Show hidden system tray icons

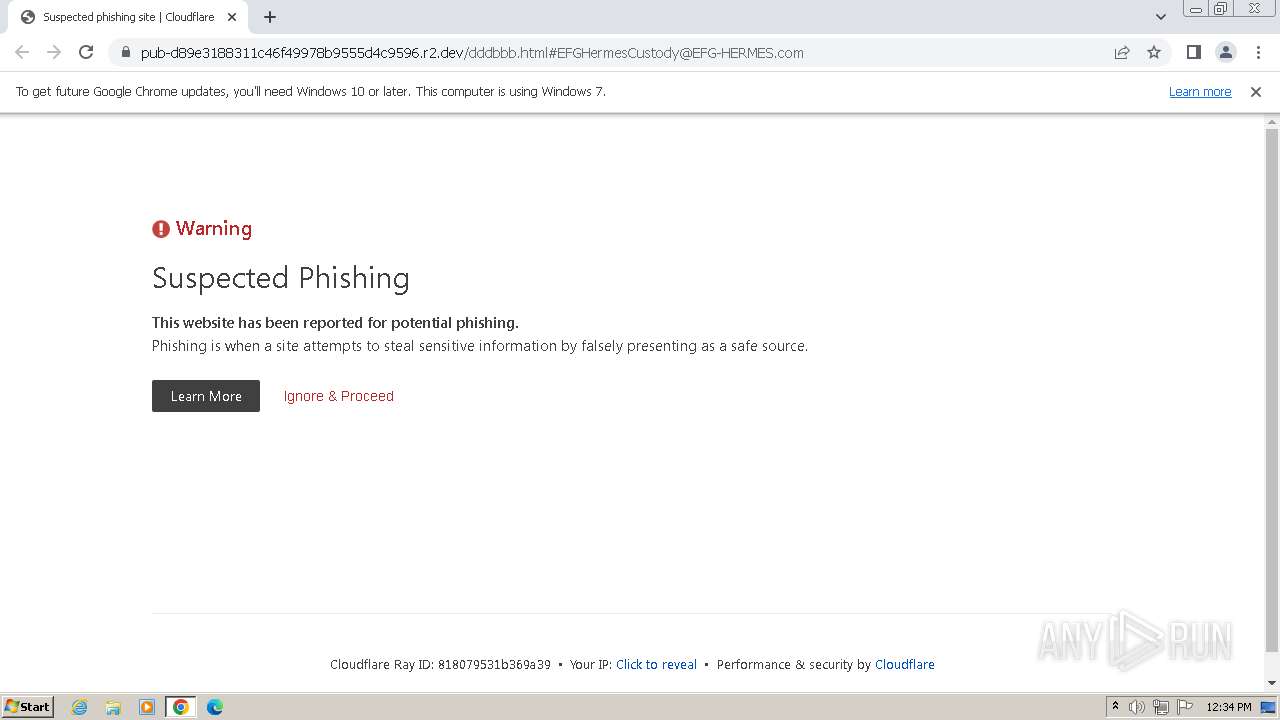point(1115,707)
